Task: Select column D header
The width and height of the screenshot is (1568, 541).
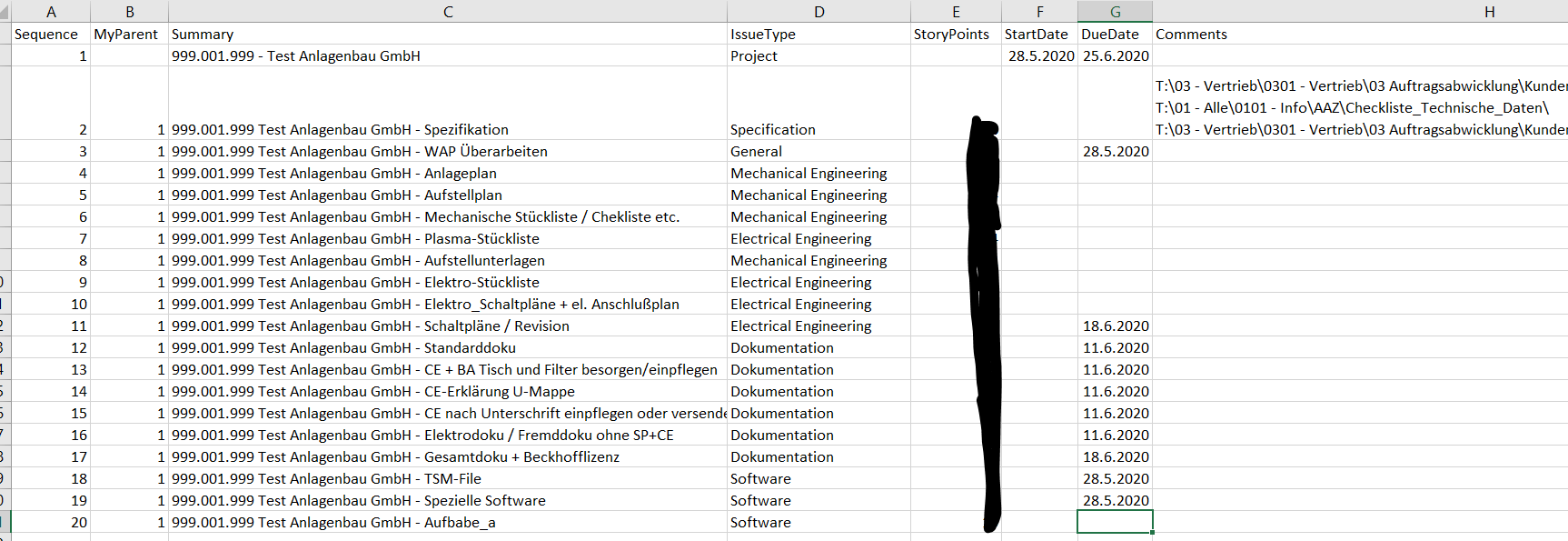Action: [819, 12]
